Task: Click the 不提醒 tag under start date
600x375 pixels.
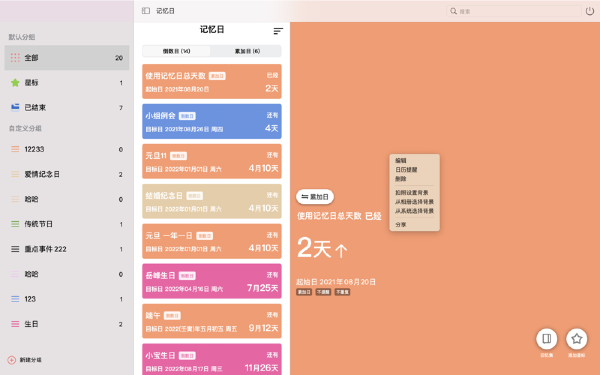Action: [323, 292]
